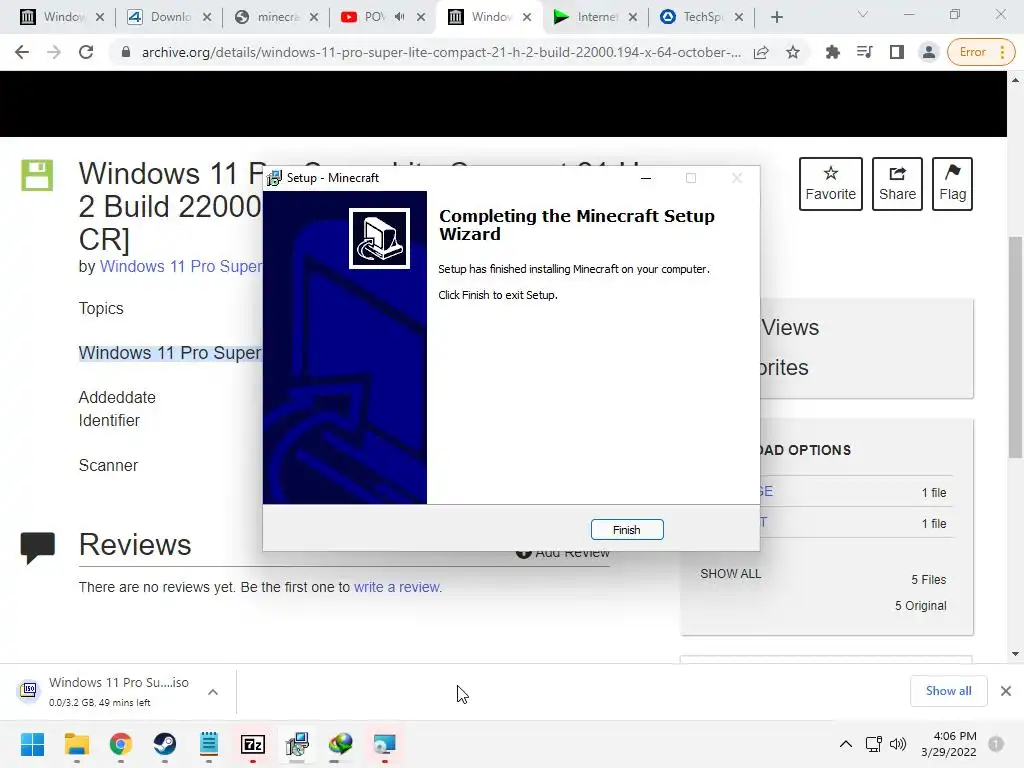Click the wizard installer image icon
This screenshot has width=1024, height=768.
(x=379, y=238)
